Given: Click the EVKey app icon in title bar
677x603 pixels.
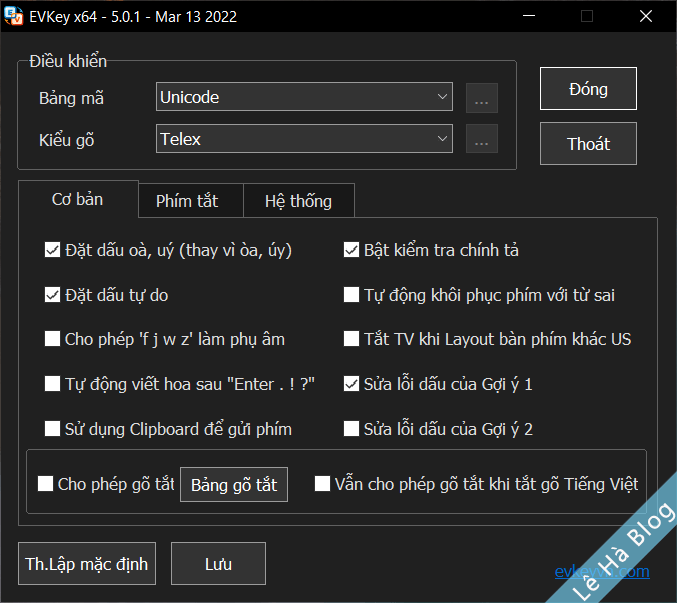Looking at the screenshot, I should tap(13, 16).
